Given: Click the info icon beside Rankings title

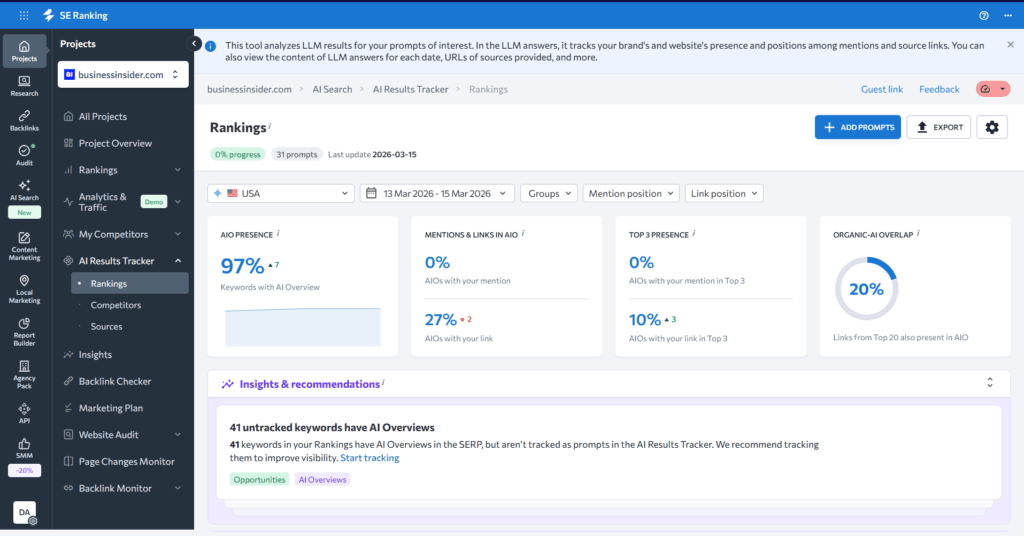Looking at the screenshot, I should pyautogui.click(x=270, y=125).
